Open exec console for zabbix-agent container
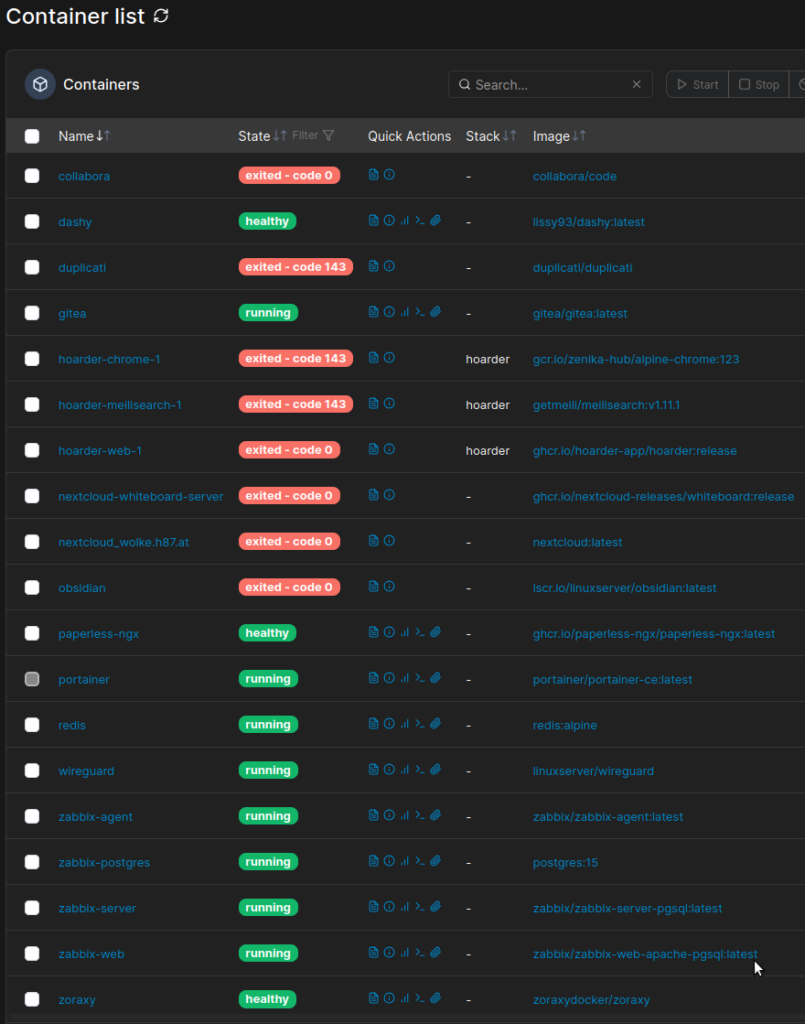The height and width of the screenshot is (1024, 805). (x=420, y=814)
